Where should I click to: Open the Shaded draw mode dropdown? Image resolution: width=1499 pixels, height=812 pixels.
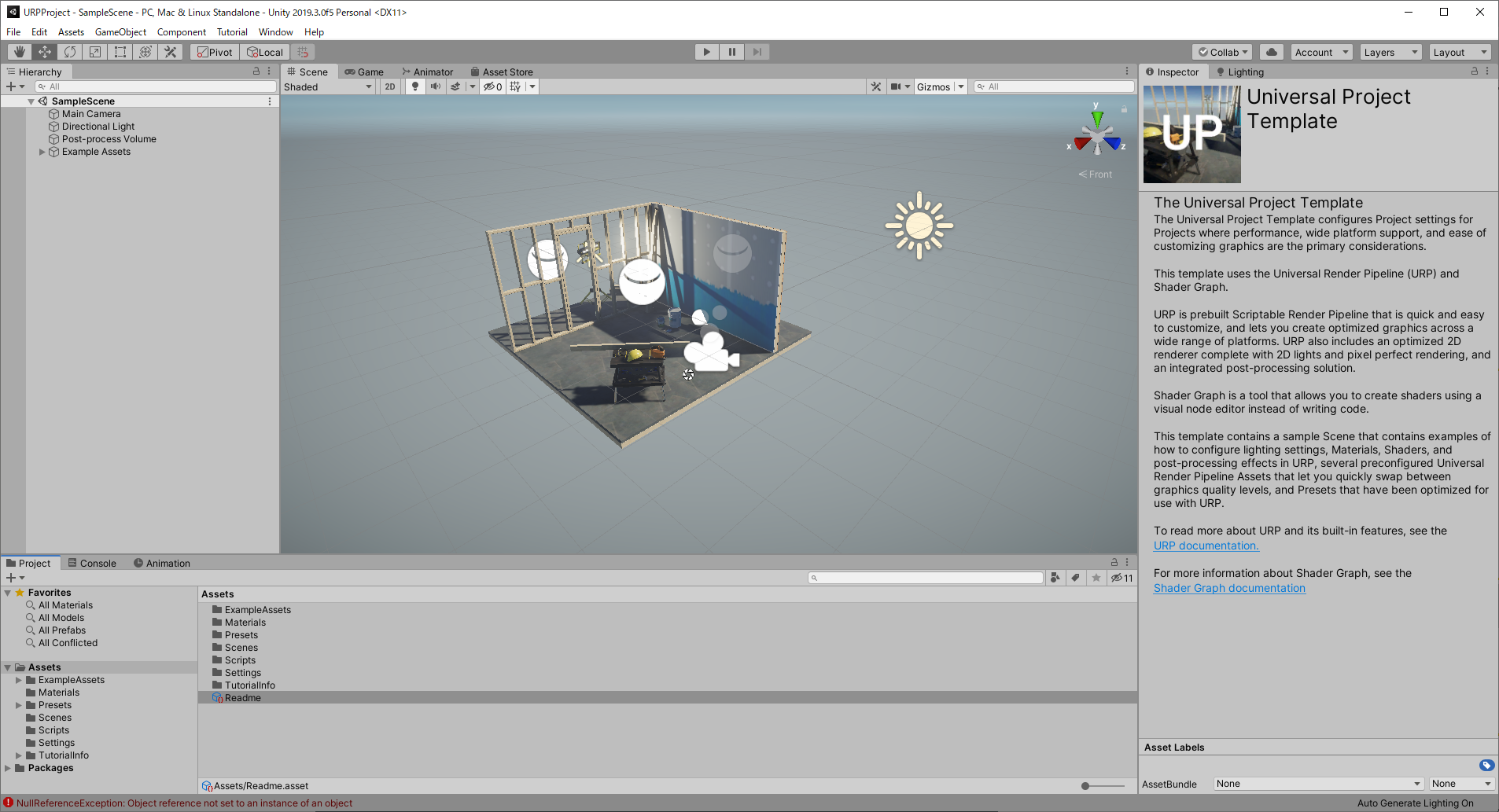pos(328,86)
